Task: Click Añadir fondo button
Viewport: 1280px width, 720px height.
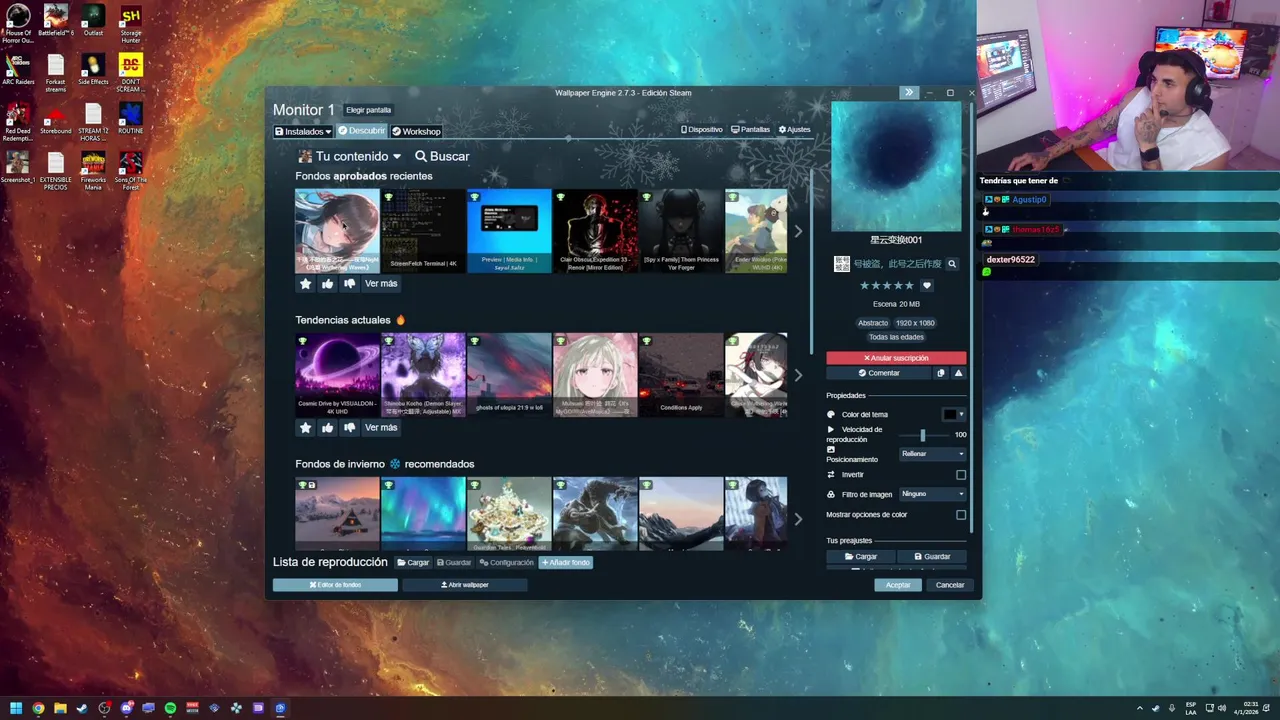Action: click(566, 563)
